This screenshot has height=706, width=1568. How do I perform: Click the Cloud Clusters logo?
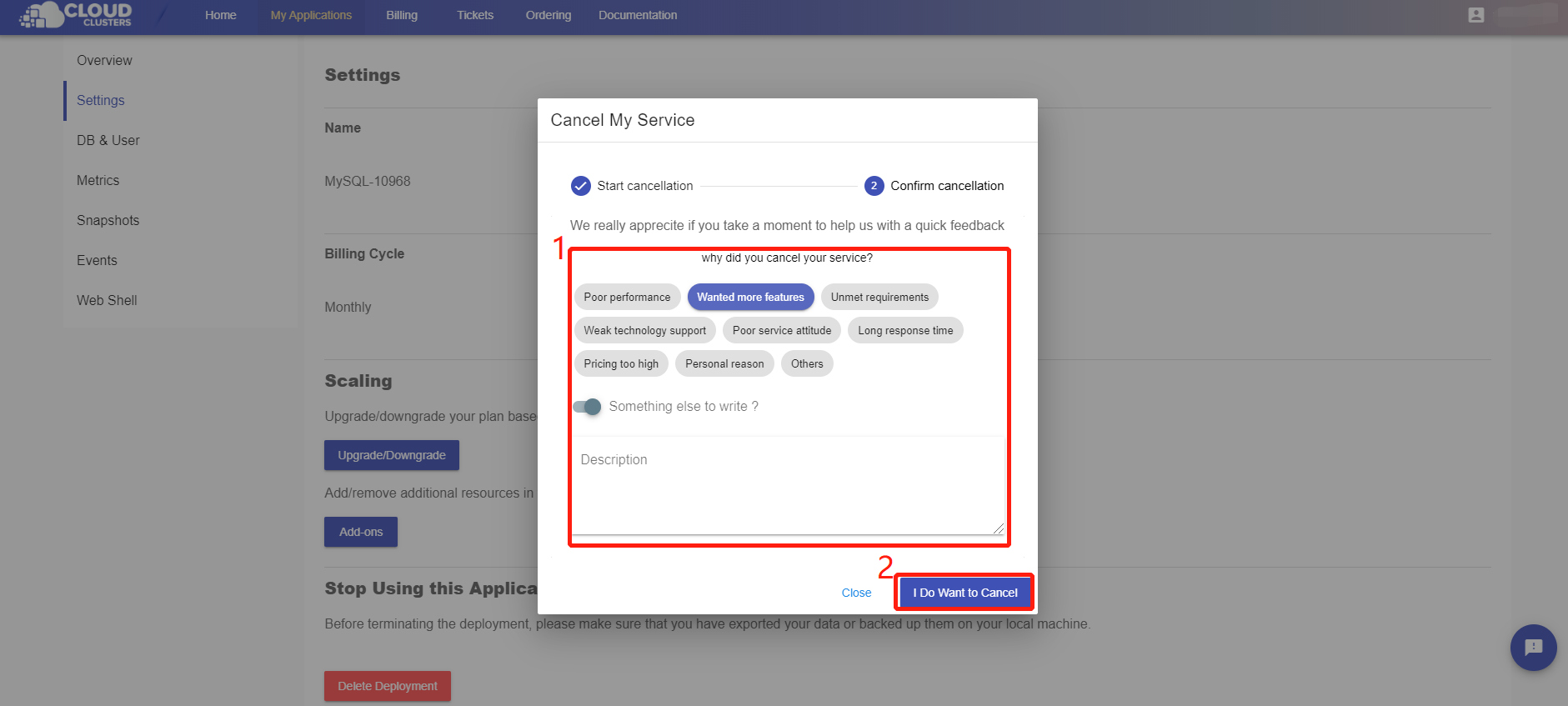pos(76,14)
